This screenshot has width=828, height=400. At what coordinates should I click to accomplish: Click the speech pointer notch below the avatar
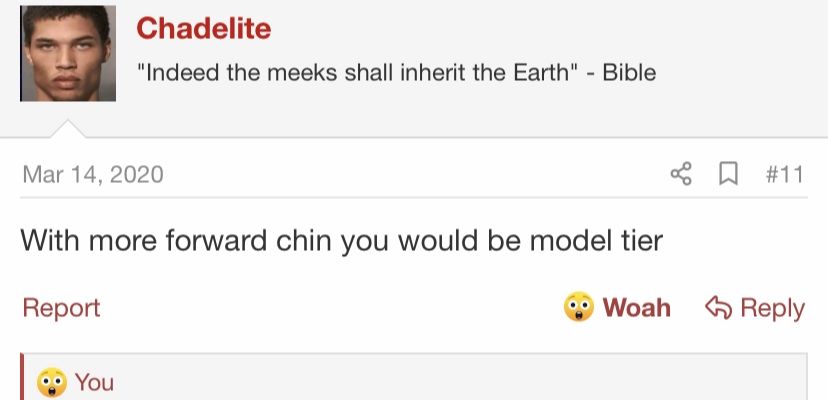[68, 129]
